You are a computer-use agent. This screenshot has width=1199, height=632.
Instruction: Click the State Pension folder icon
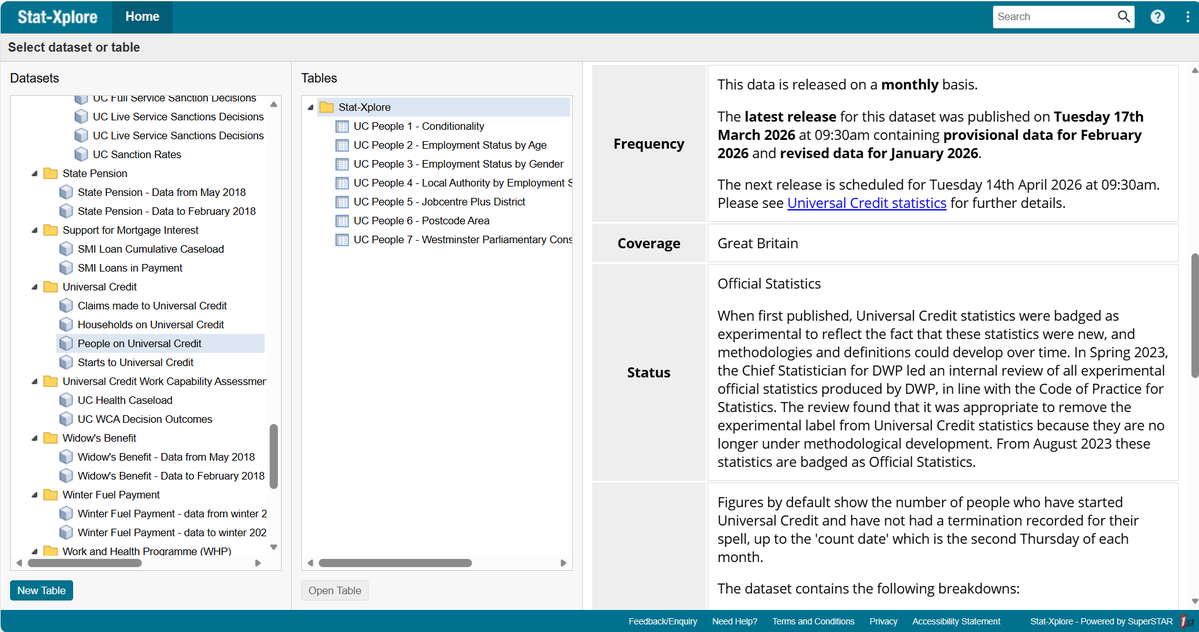point(50,173)
